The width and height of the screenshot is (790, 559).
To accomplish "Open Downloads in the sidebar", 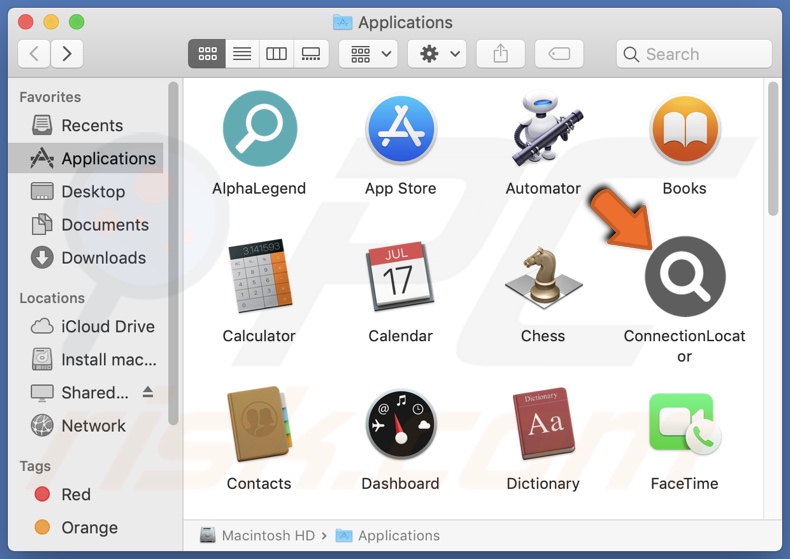I will 86,258.
